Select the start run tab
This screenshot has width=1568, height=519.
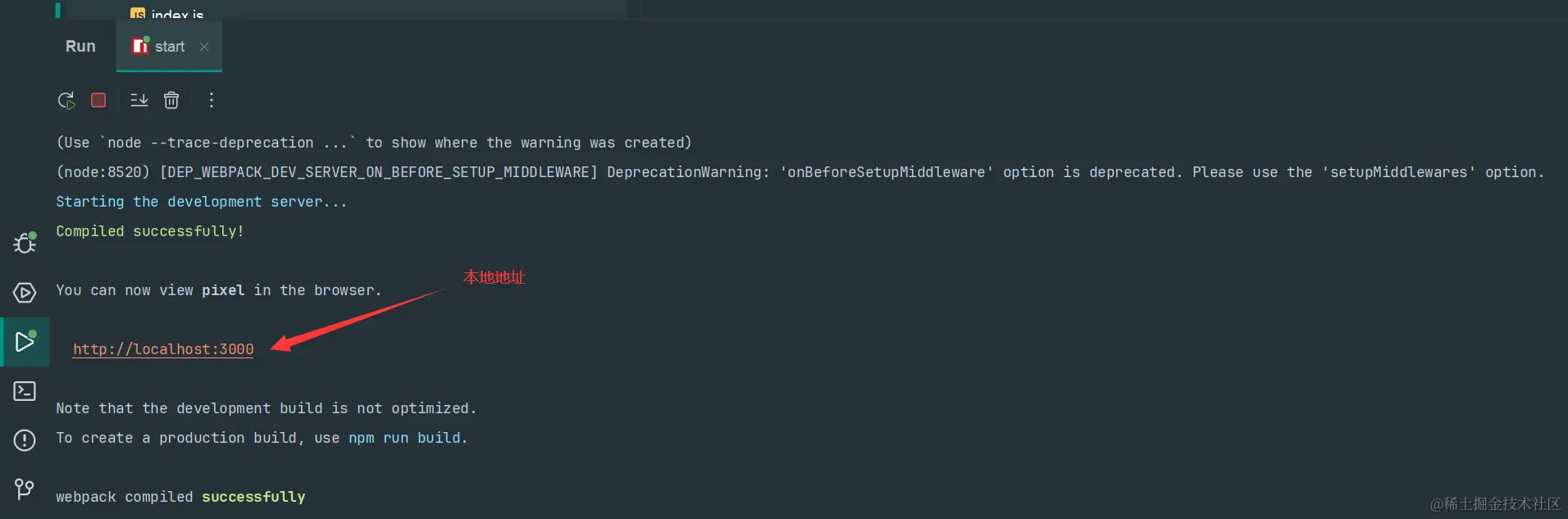[x=170, y=47]
